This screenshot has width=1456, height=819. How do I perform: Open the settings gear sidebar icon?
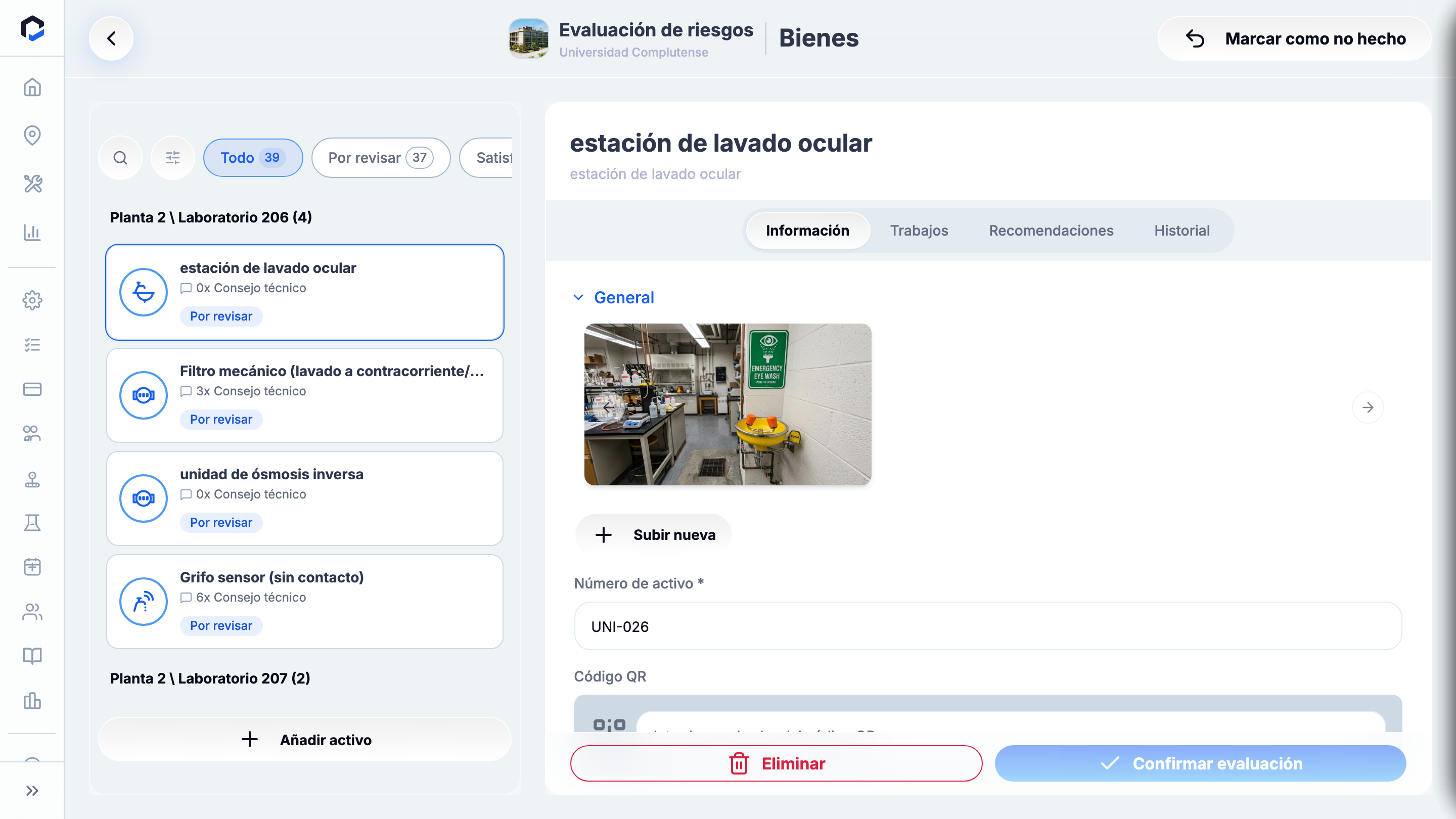[x=32, y=300]
